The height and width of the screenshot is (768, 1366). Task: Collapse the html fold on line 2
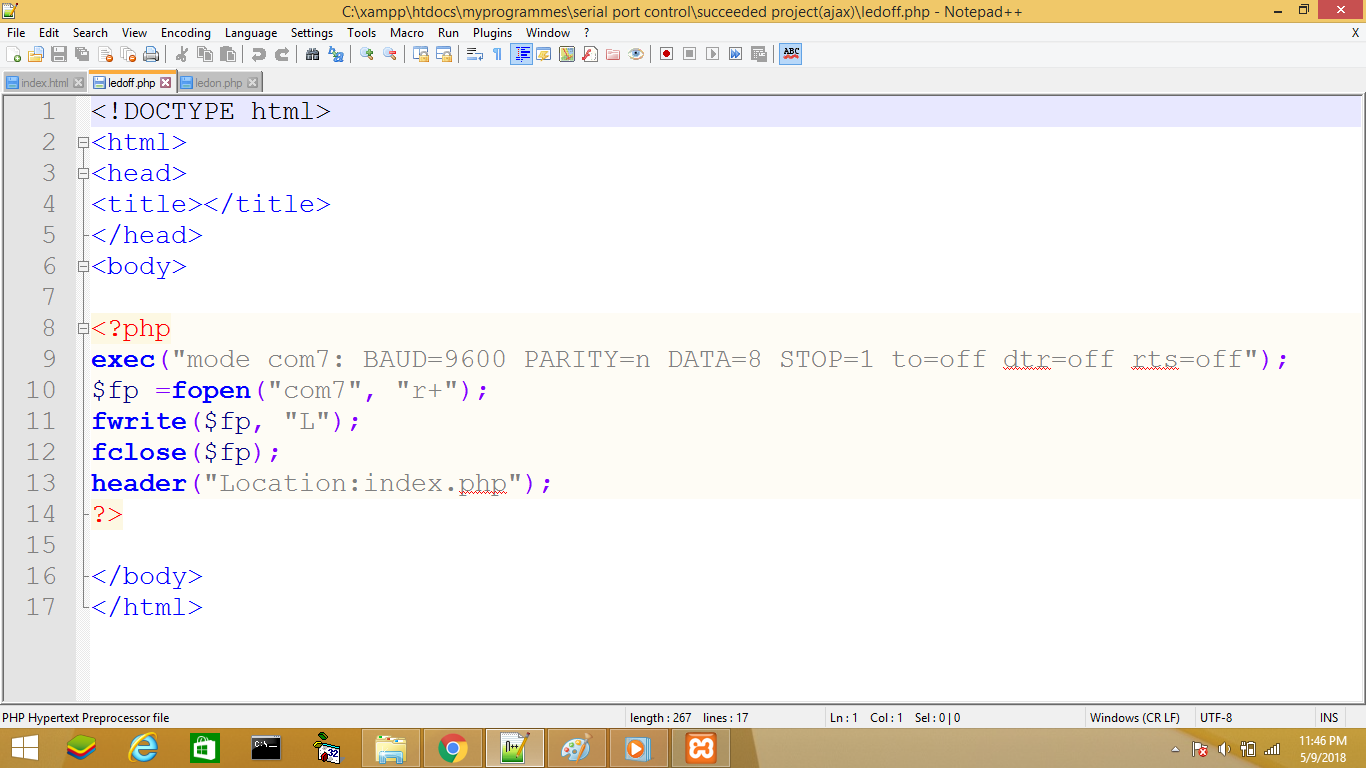[x=83, y=143]
